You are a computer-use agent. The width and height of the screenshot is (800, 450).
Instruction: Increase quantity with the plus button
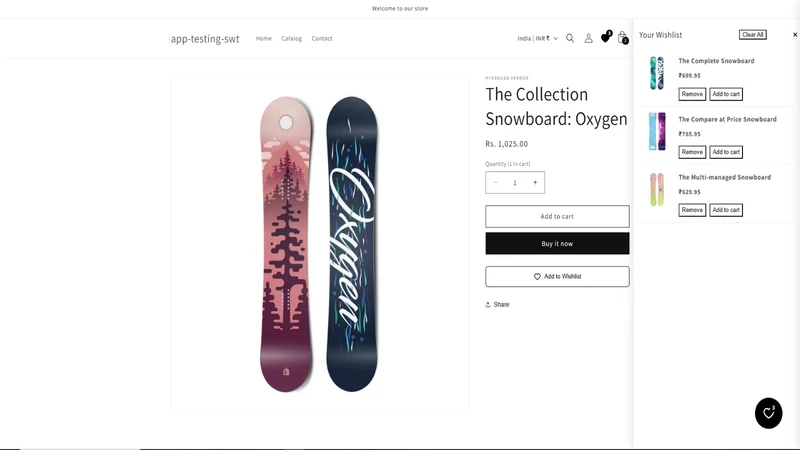click(x=535, y=183)
